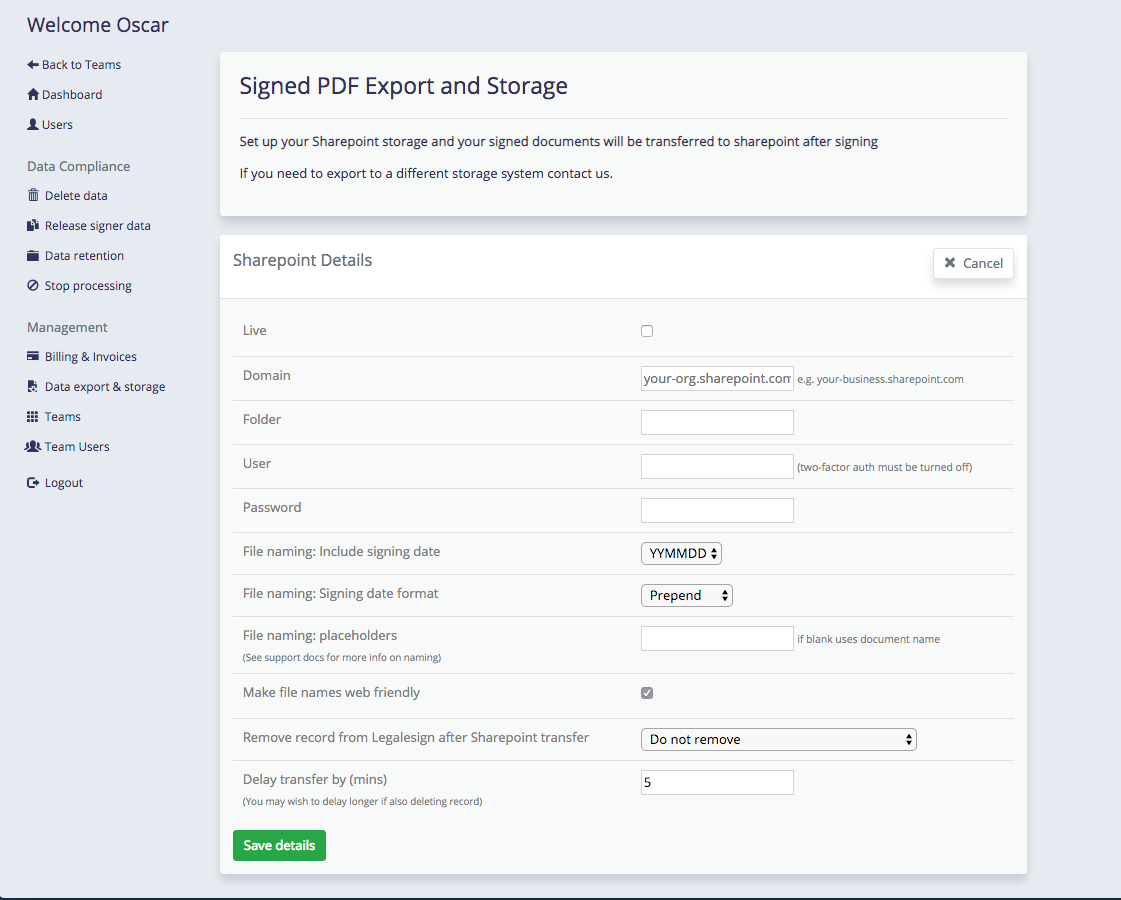Click the Delay transfer by (mins) field

pos(717,782)
